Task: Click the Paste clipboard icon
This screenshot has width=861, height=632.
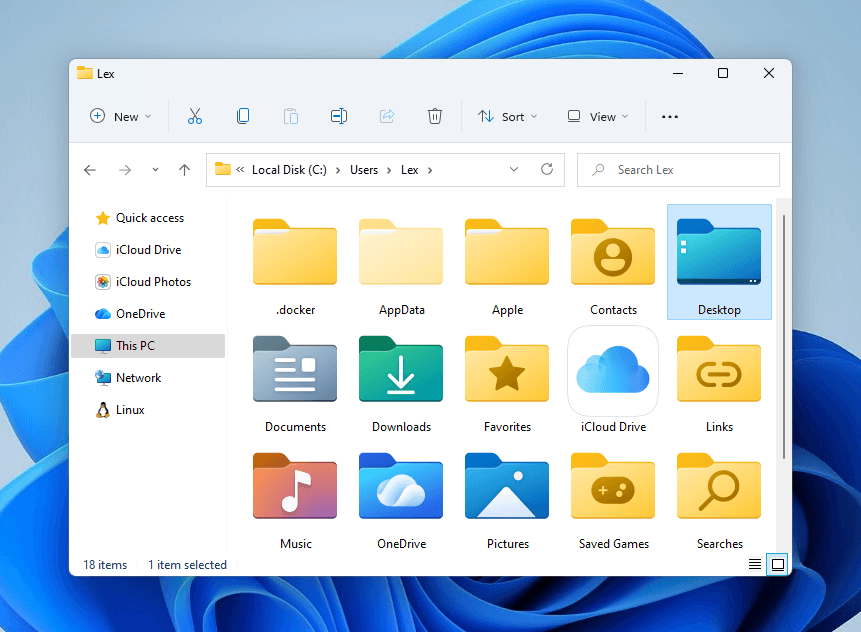Action: (x=291, y=116)
